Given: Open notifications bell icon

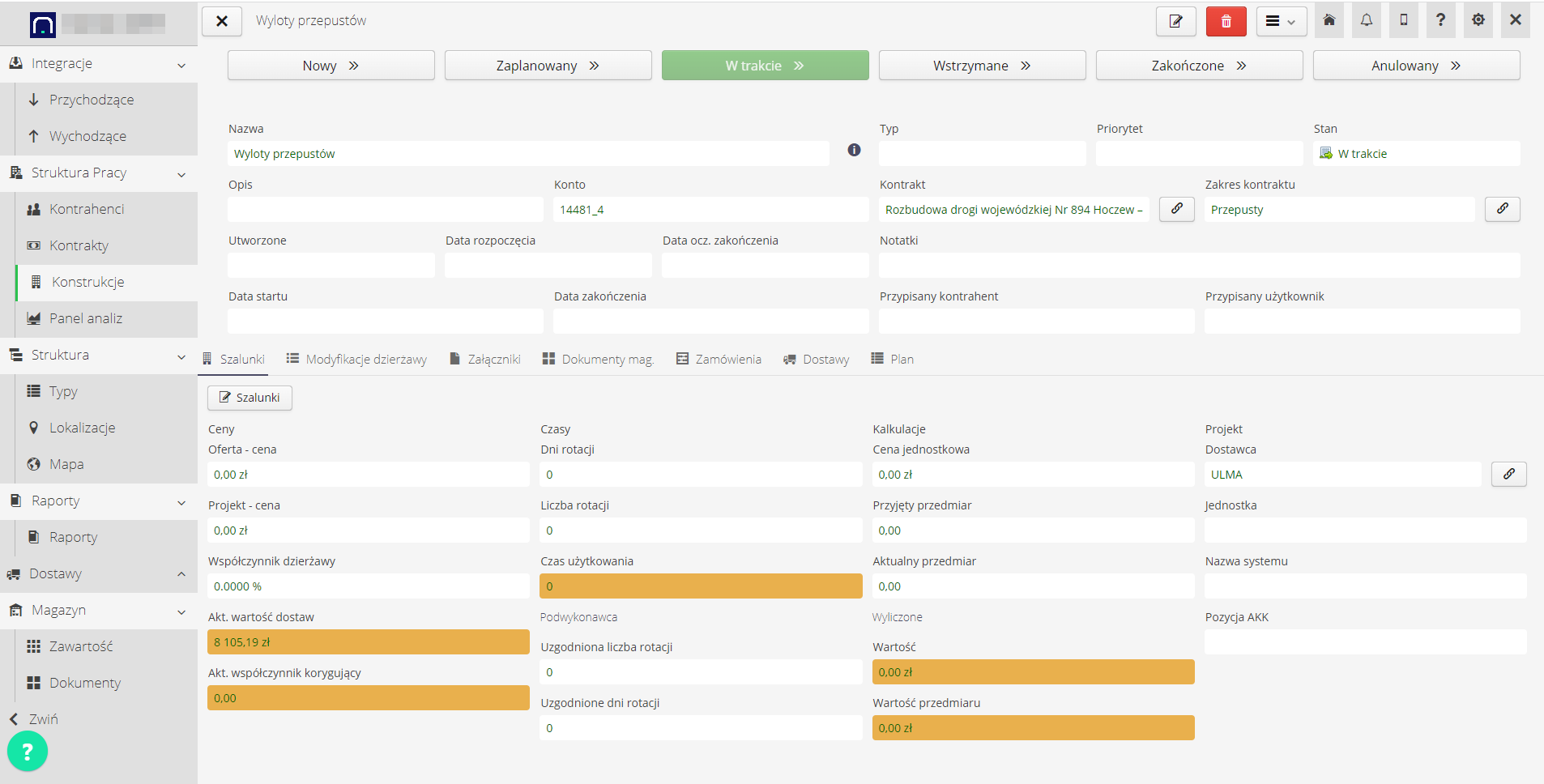Looking at the screenshot, I should pyautogui.click(x=1367, y=20).
